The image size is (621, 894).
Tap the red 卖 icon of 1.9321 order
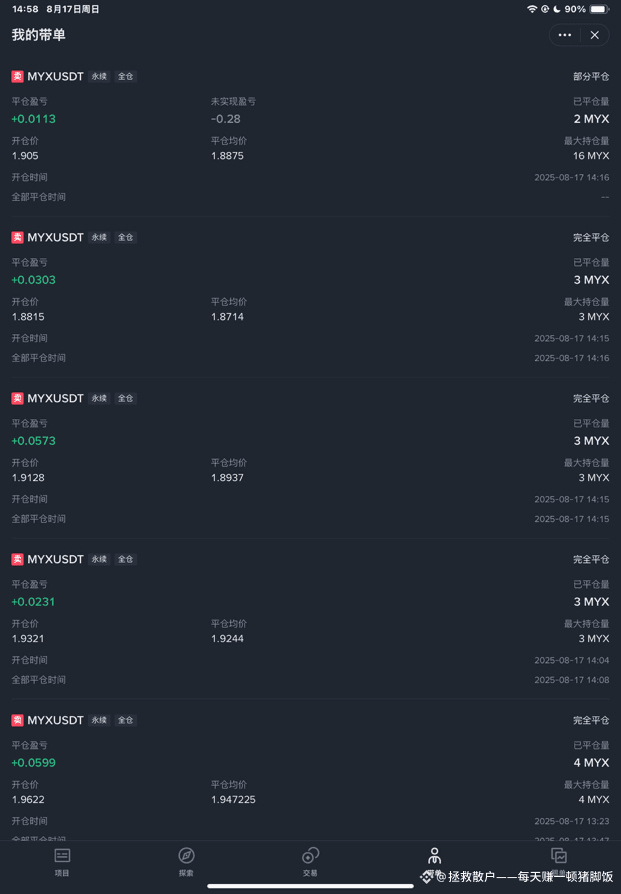pos(18,559)
